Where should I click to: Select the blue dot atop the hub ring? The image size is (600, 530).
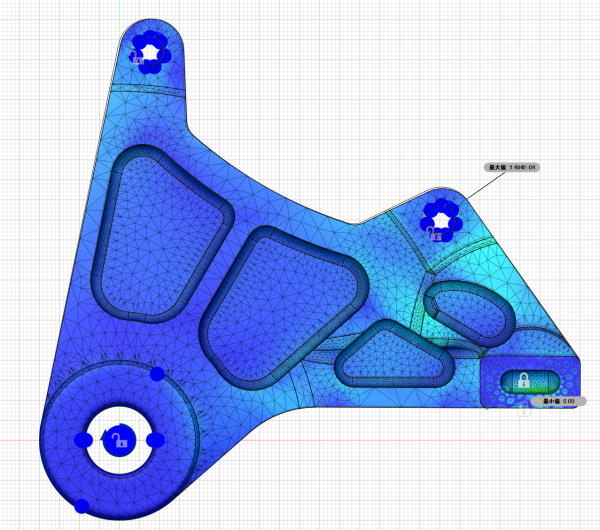click(x=157, y=374)
